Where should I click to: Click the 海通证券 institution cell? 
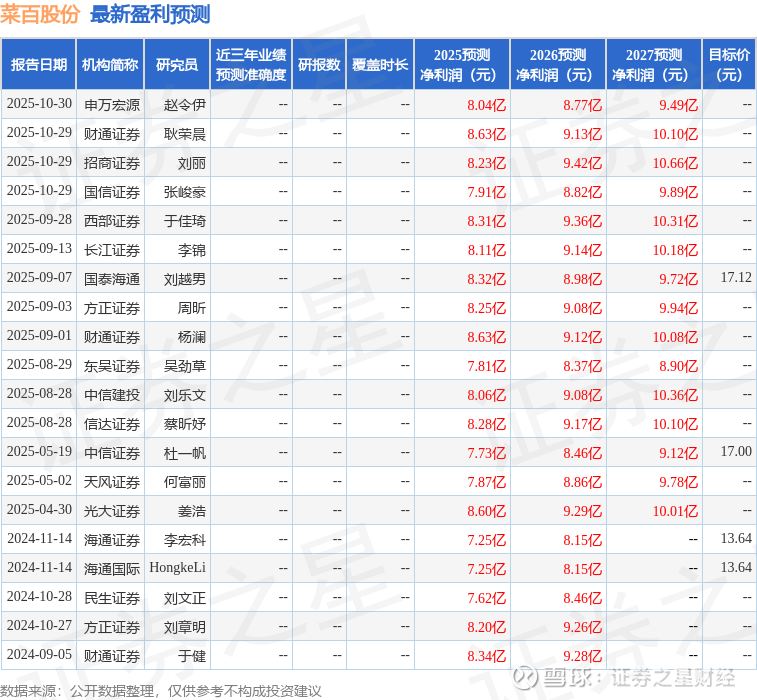point(112,539)
